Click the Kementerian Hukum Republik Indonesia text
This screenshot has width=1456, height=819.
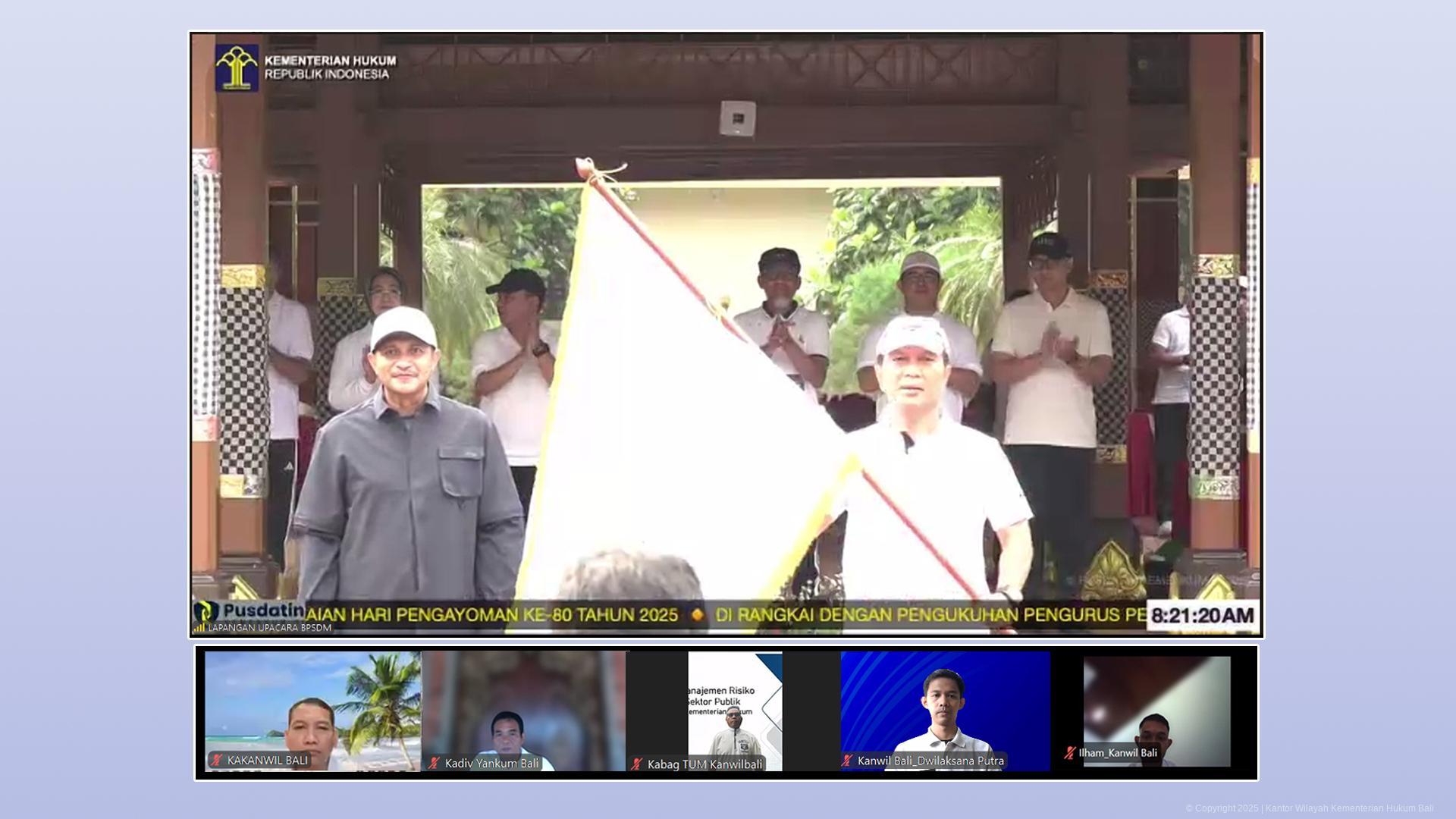pos(330,67)
